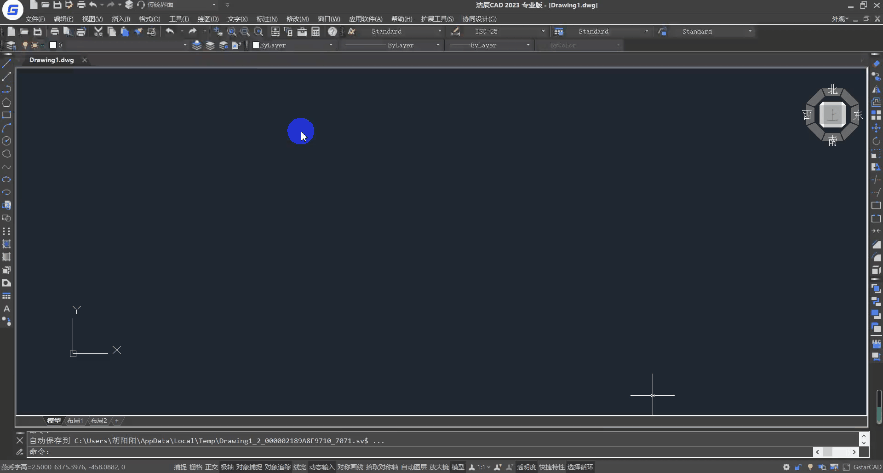Toggle 极轴 polar tracking in status bar

pyautogui.click(x=227, y=467)
